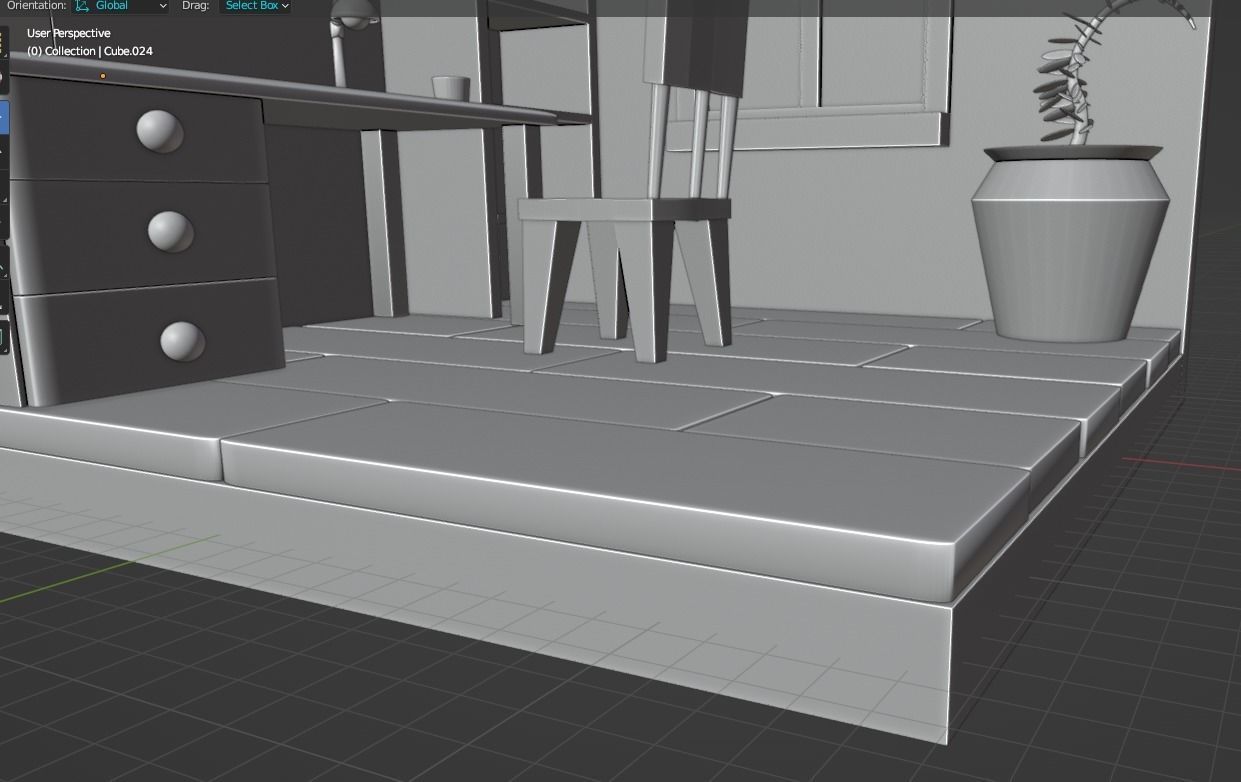Open the Drag Select Box dropdown

click(256, 6)
